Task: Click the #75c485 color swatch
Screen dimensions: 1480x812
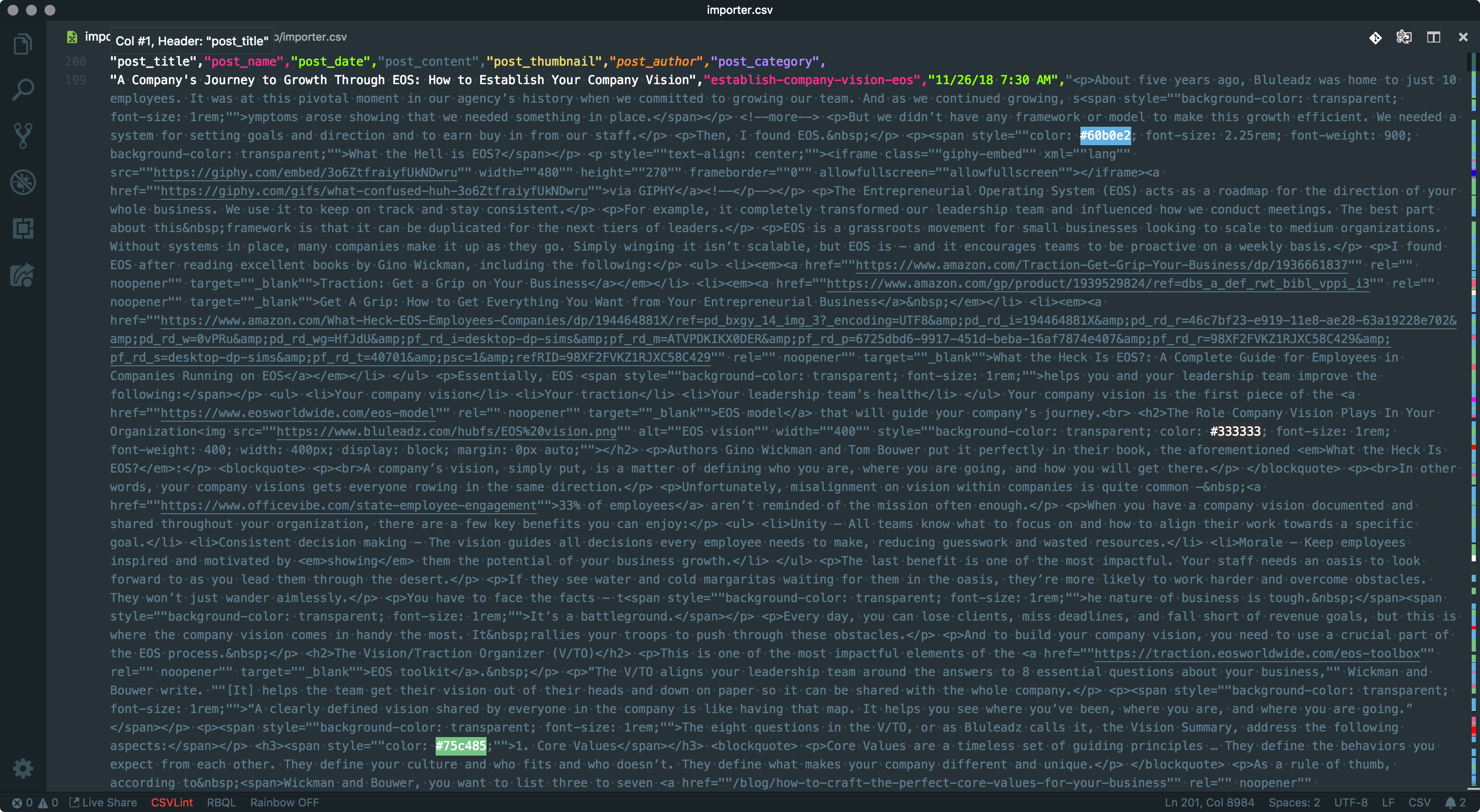Action: point(461,746)
